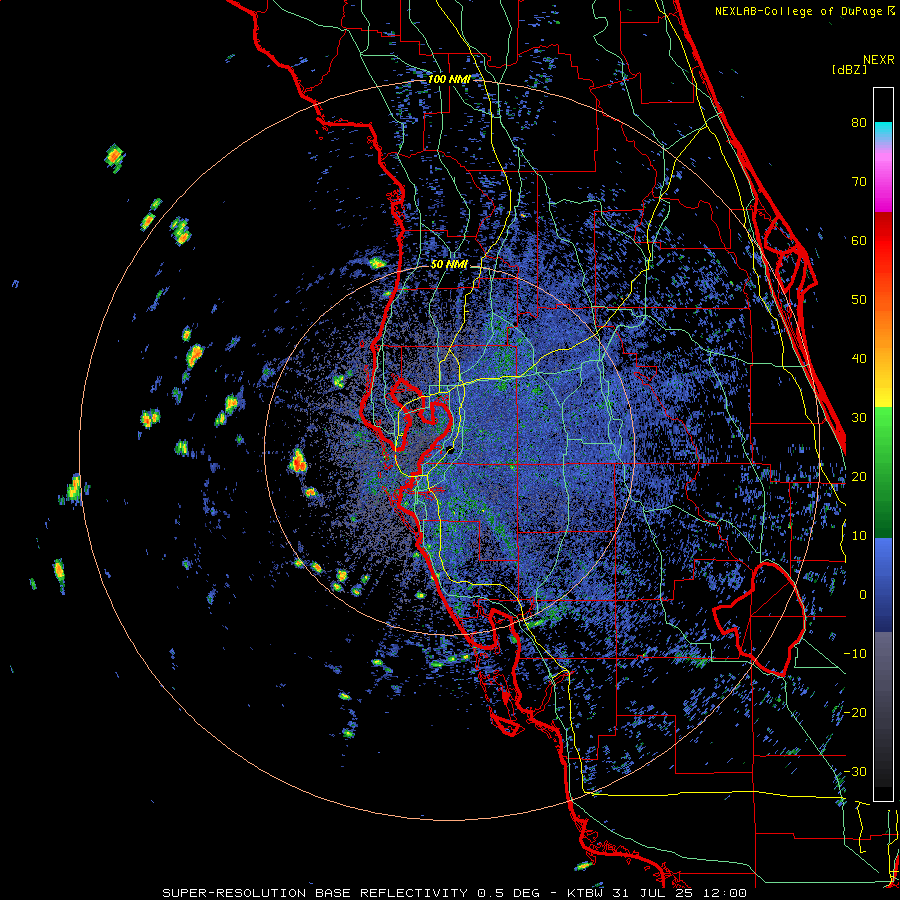Viewport: 900px width, 900px height.
Task: Click the NEXLAB-College of DuPage header text
Action: [x=804, y=11]
